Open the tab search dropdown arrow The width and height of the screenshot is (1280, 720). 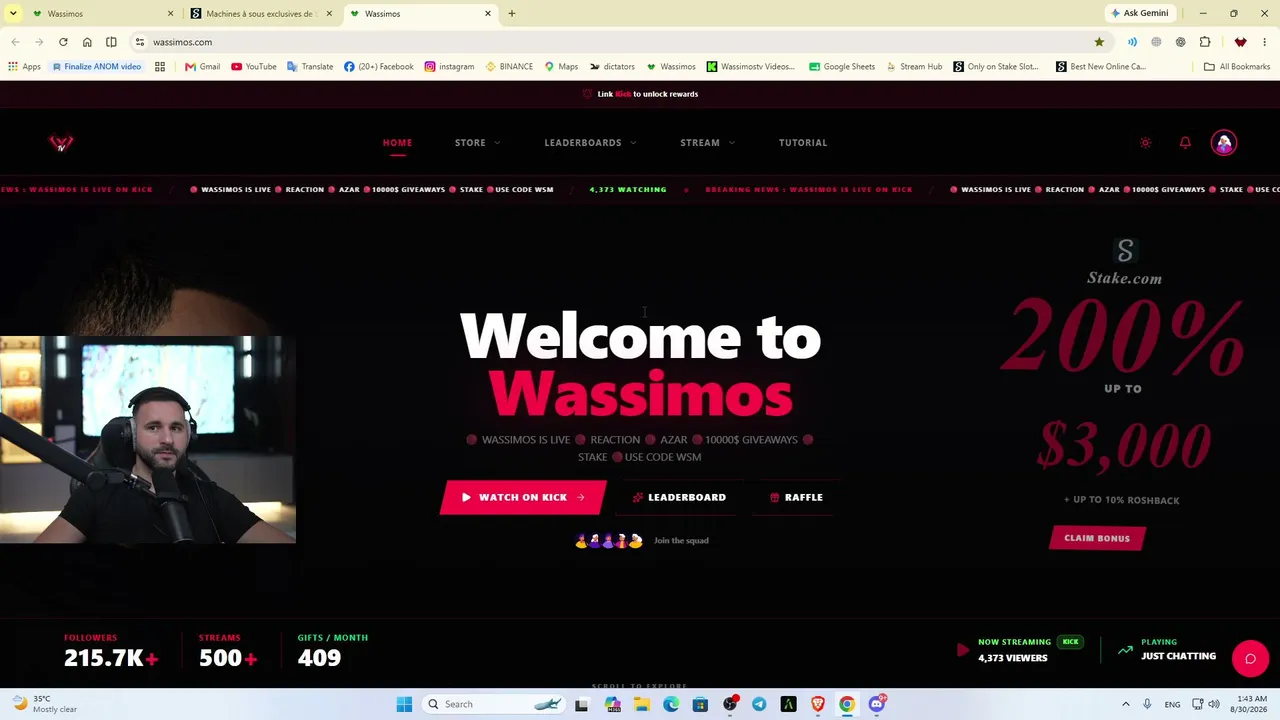coord(13,14)
